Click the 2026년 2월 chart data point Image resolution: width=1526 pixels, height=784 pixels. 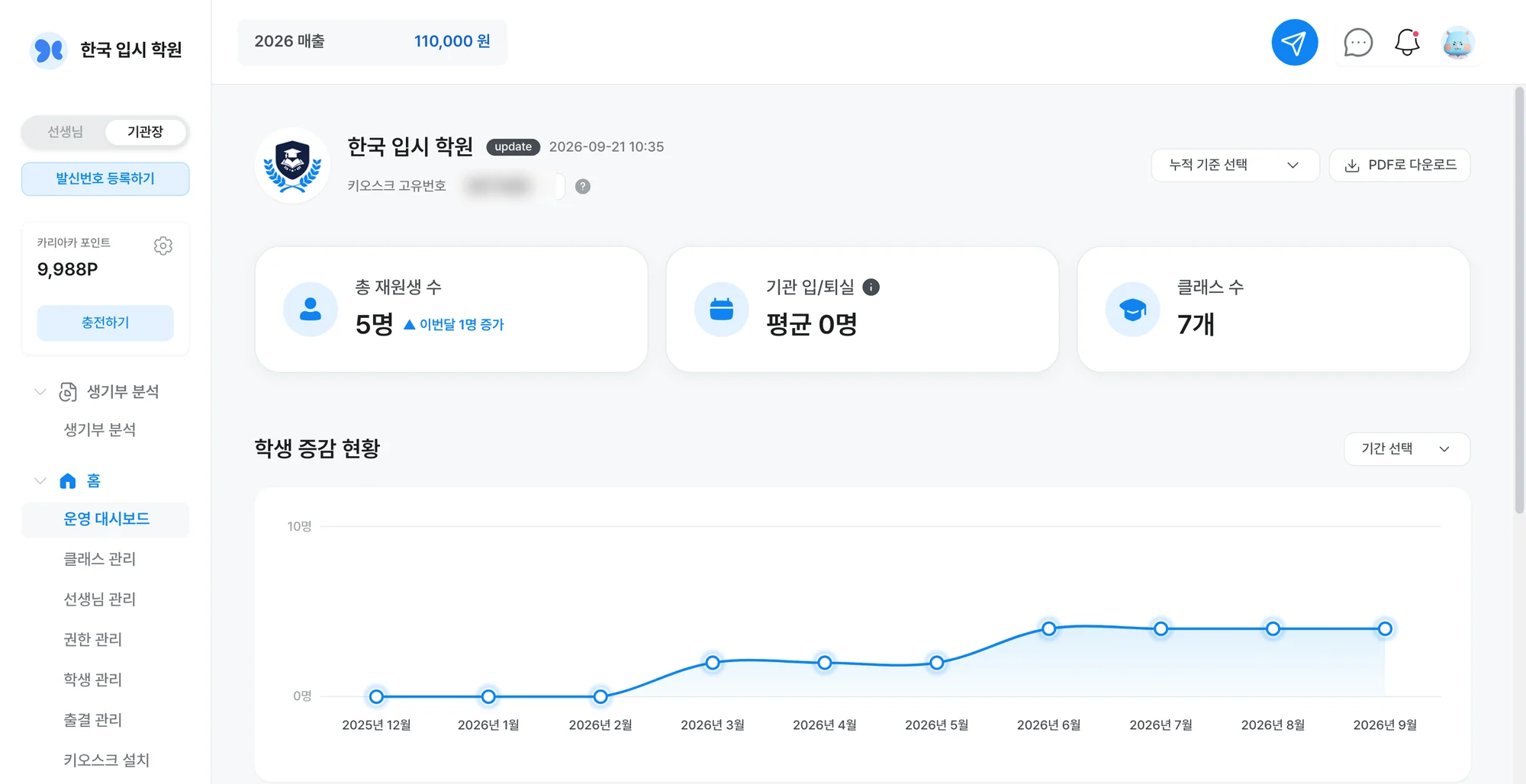[600, 696]
